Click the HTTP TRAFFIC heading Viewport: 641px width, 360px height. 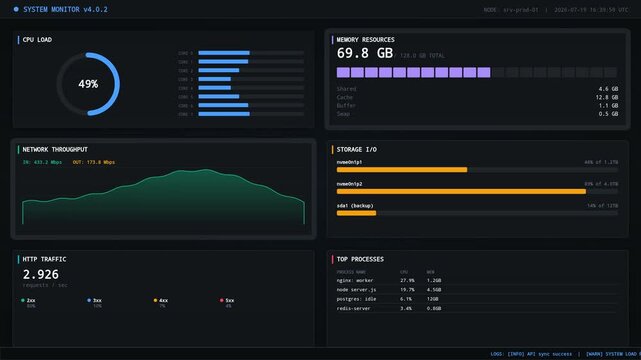coord(44,259)
